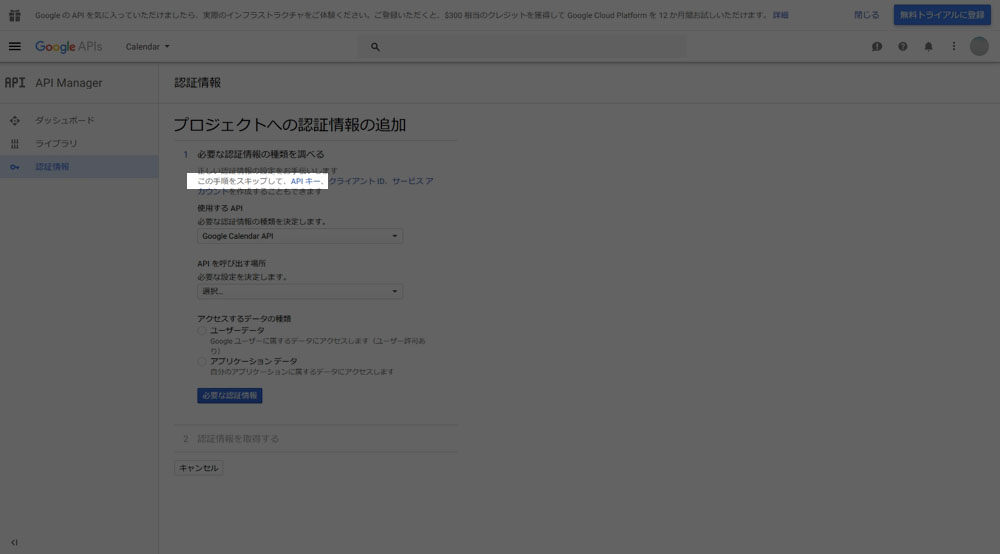Open the hamburger navigation menu
1000x554 pixels.
tap(15, 47)
